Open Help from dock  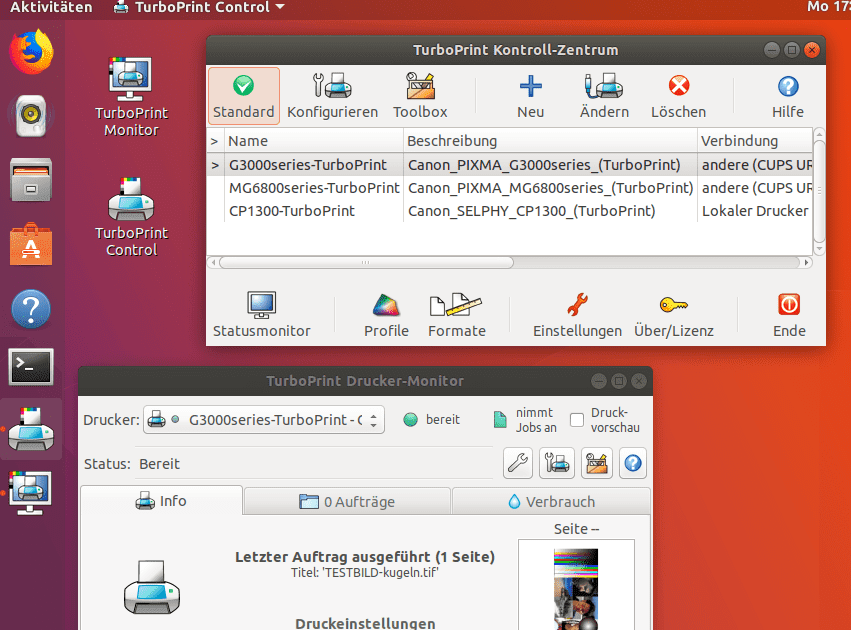click(x=31, y=309)
